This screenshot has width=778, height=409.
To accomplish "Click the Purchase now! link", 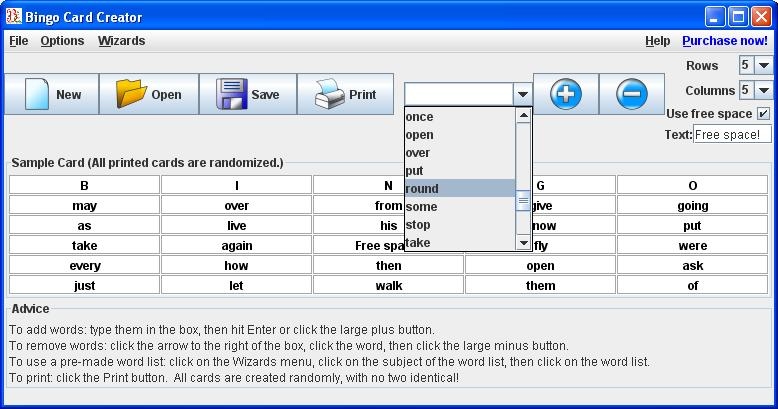I will click(725, 41).
